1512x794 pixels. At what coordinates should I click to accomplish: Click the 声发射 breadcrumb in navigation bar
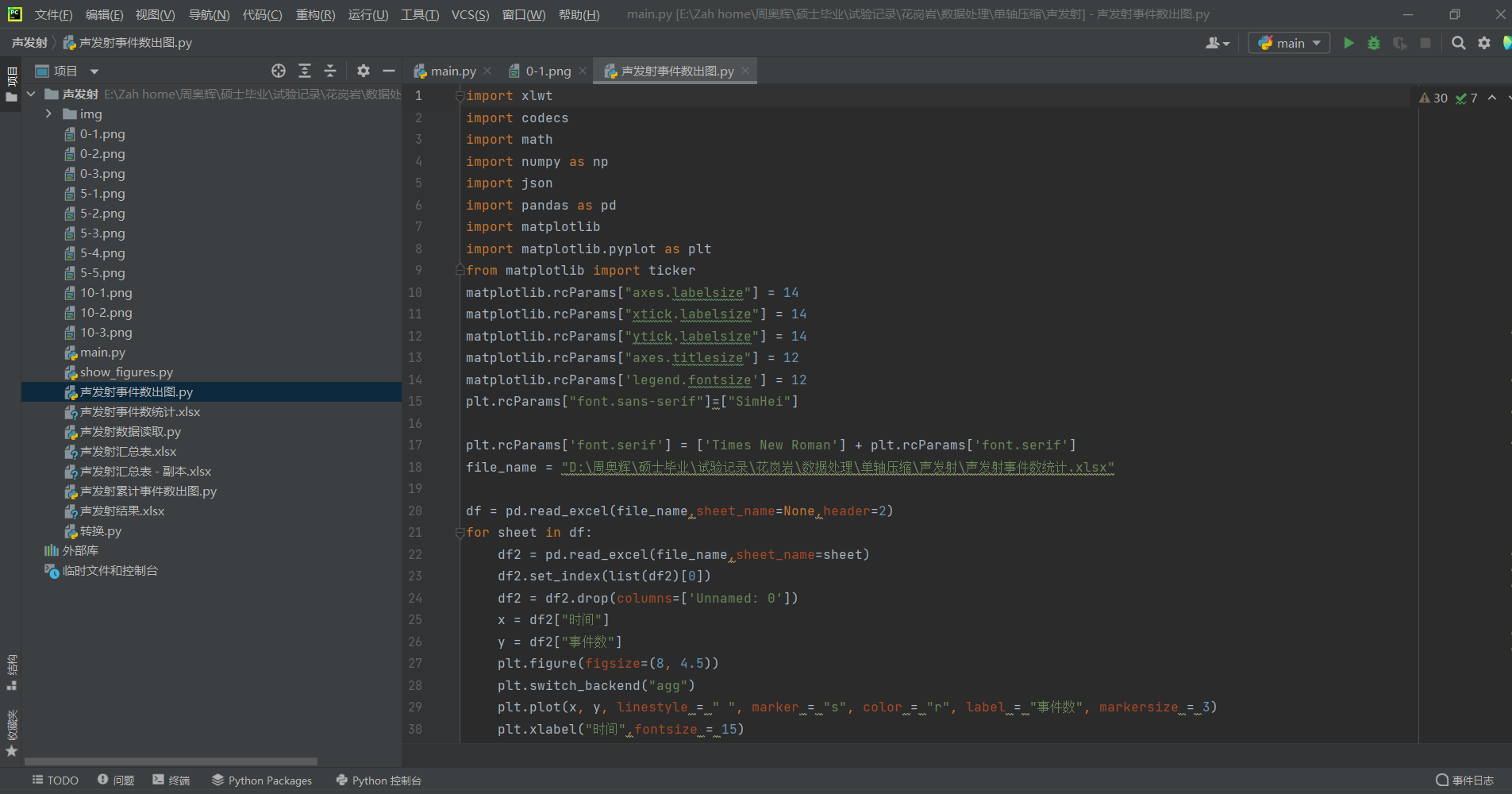[x=29, y=43]
